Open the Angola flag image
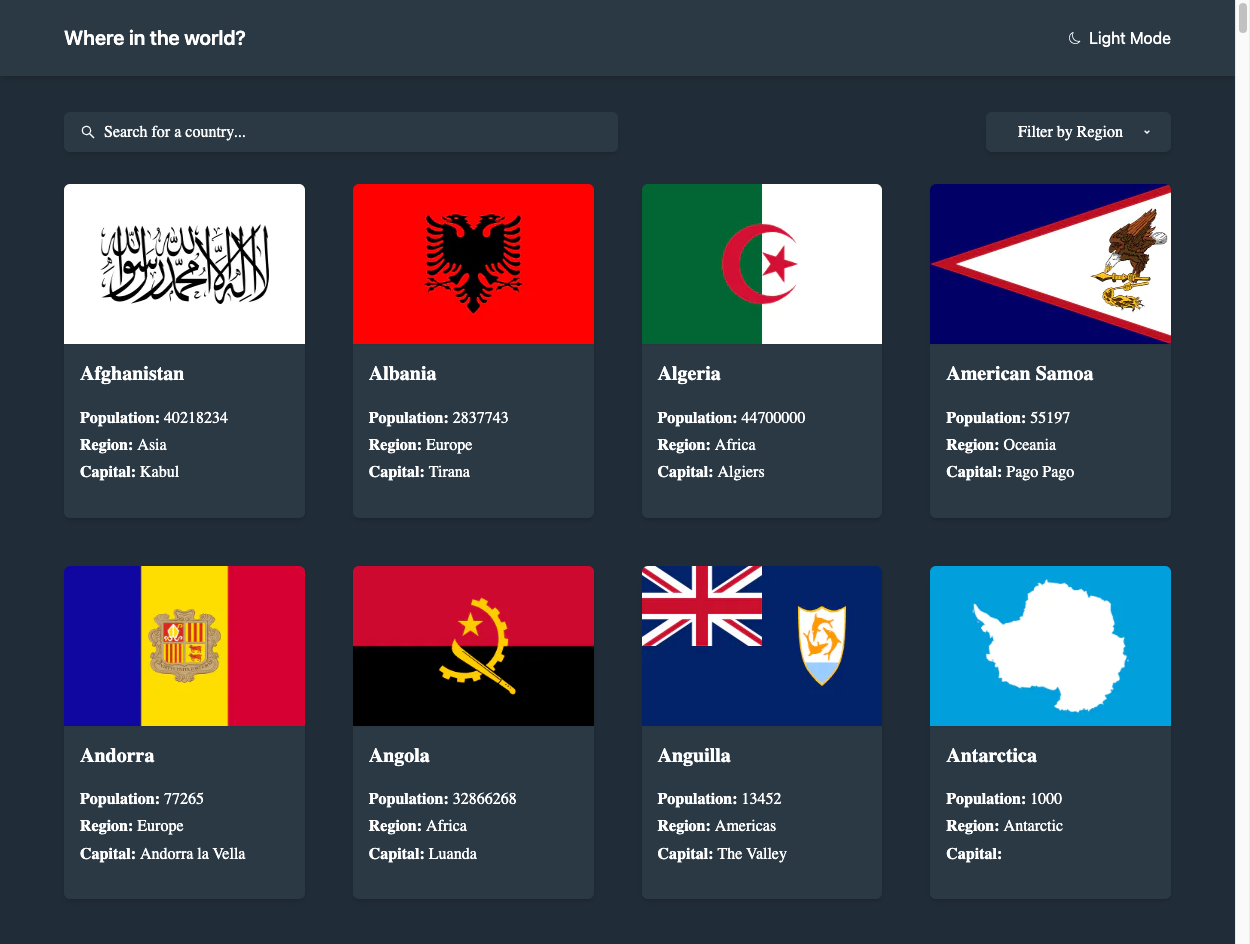This screenshot has height=944, width=1250. (x=473, y=646)
